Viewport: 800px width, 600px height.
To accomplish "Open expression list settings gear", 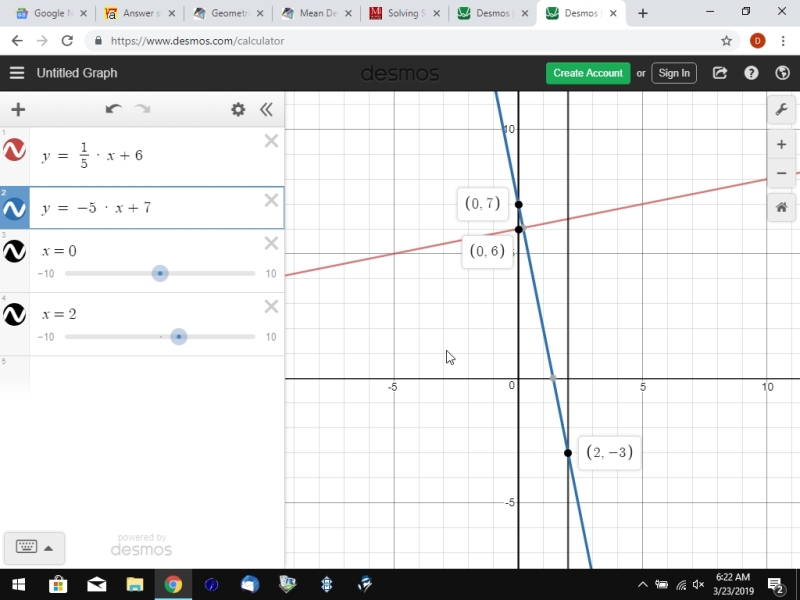I will click(x=238, y=110).
